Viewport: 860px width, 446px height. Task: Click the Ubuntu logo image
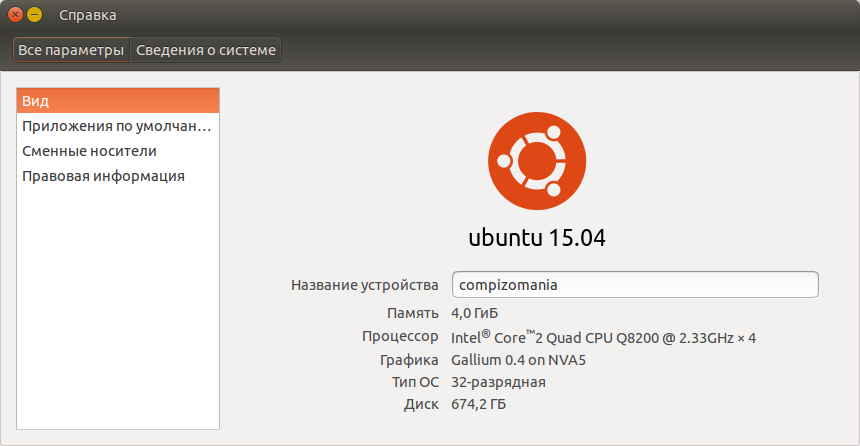pos(537,161)
